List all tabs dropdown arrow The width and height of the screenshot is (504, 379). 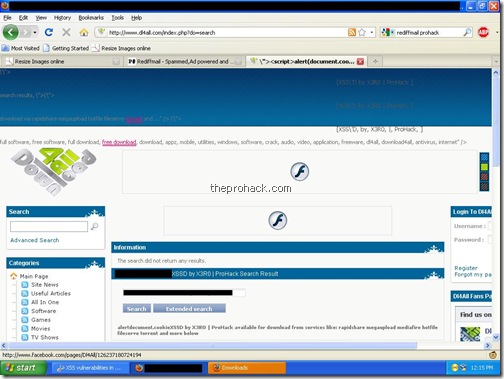(496, 61)
